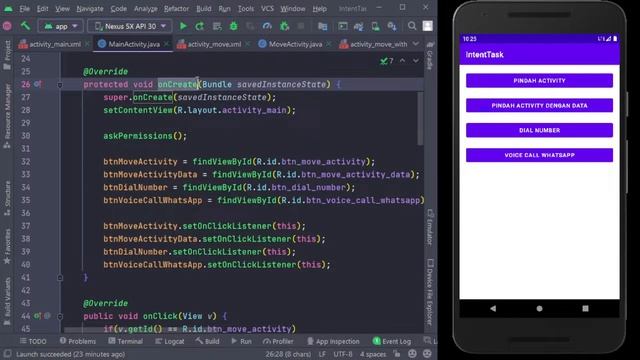Image resolution: width=640 pixels, height=360 pixels.
Task: Open the Favorites tool window
Action: tap(7, 246)
